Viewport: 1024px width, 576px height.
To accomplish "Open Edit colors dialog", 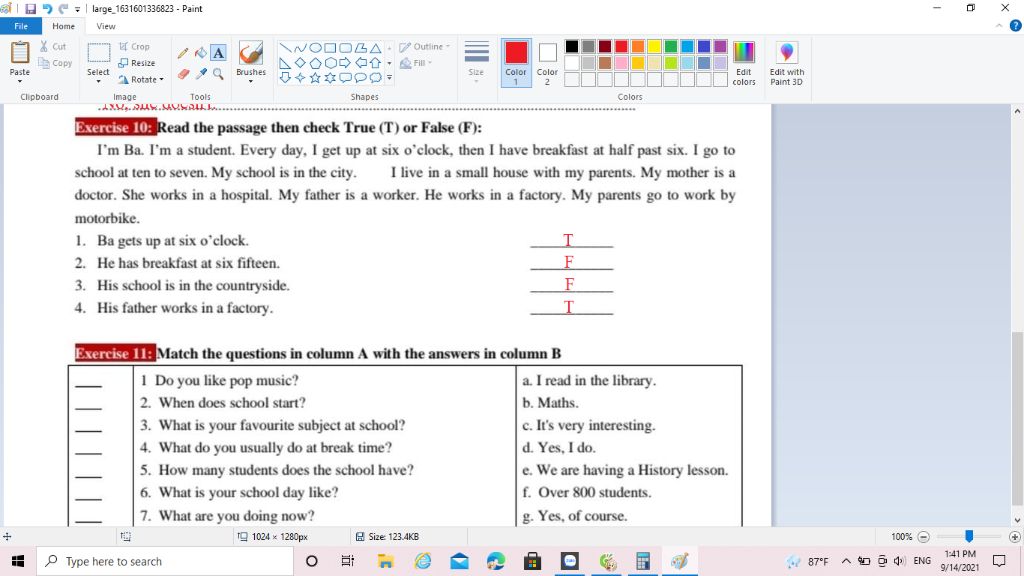I will (x=744, y=63).
